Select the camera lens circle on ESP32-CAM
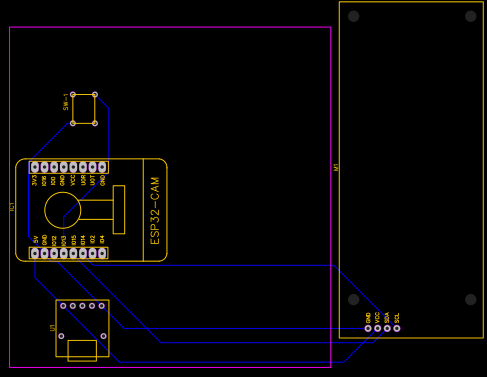 pos(63,210)
